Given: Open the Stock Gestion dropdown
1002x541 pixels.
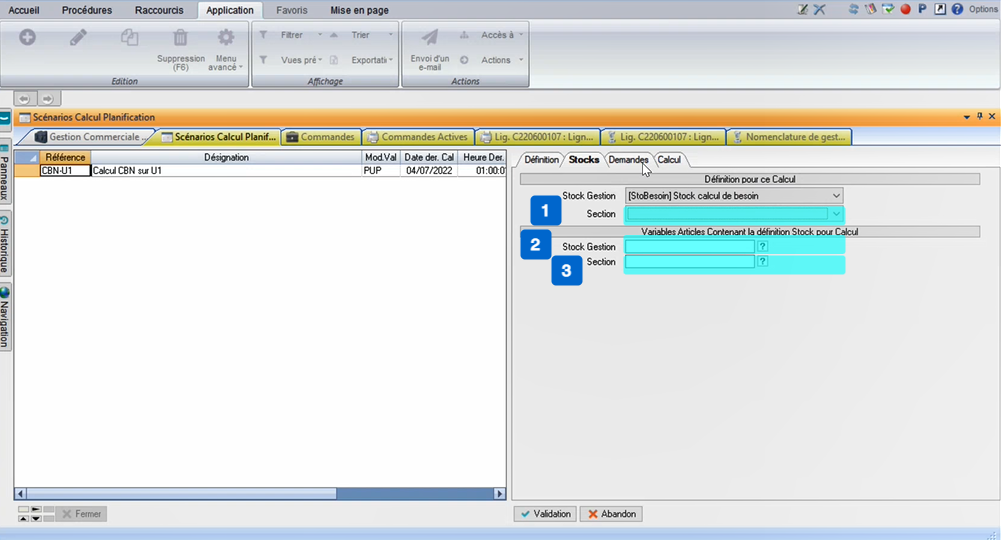Looking at the screenshot, I should click(836, 196).
